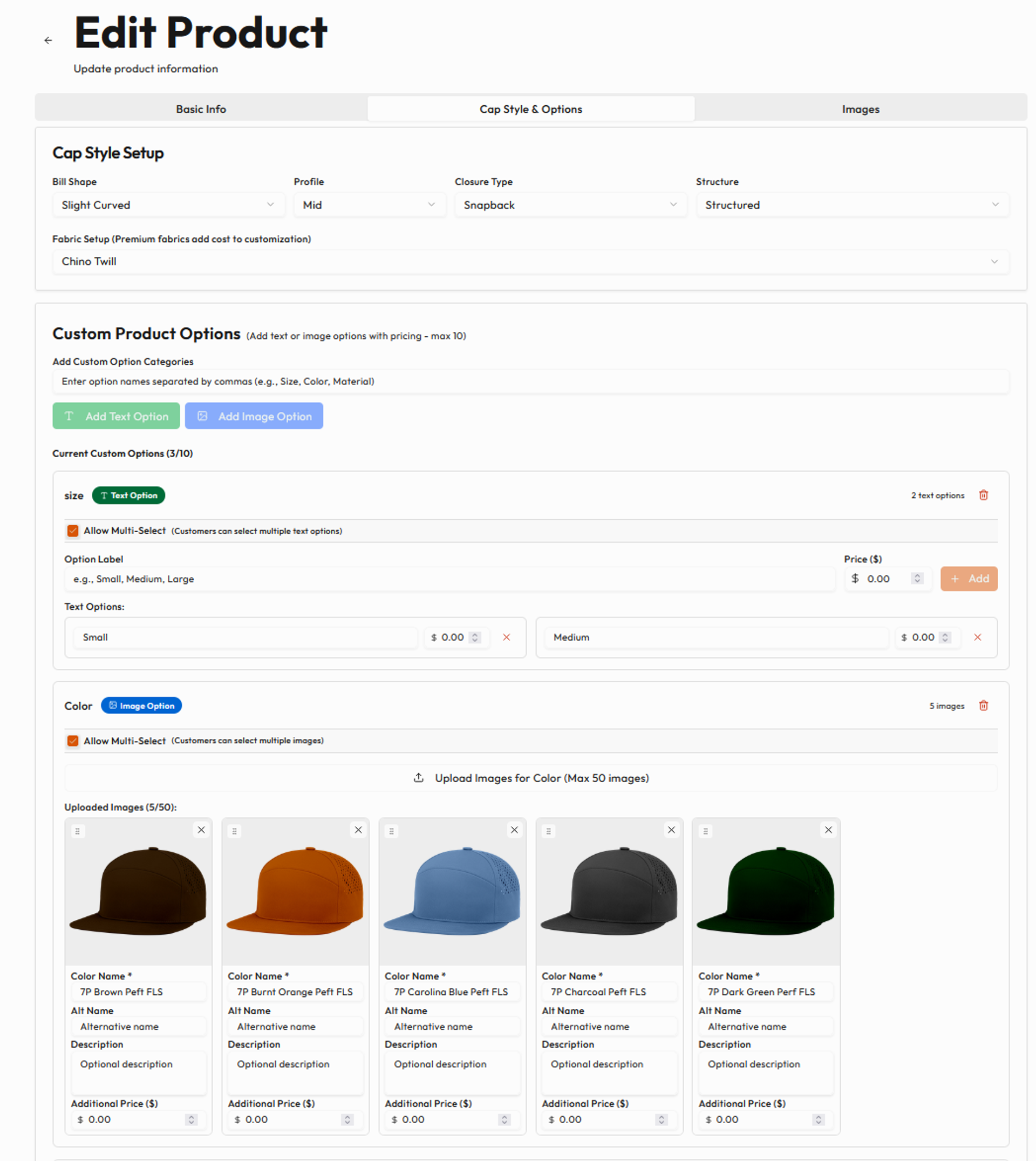Click the '2 text options' count label
The height and width of the screenshot is (1161, 1036).
point(937,495)
